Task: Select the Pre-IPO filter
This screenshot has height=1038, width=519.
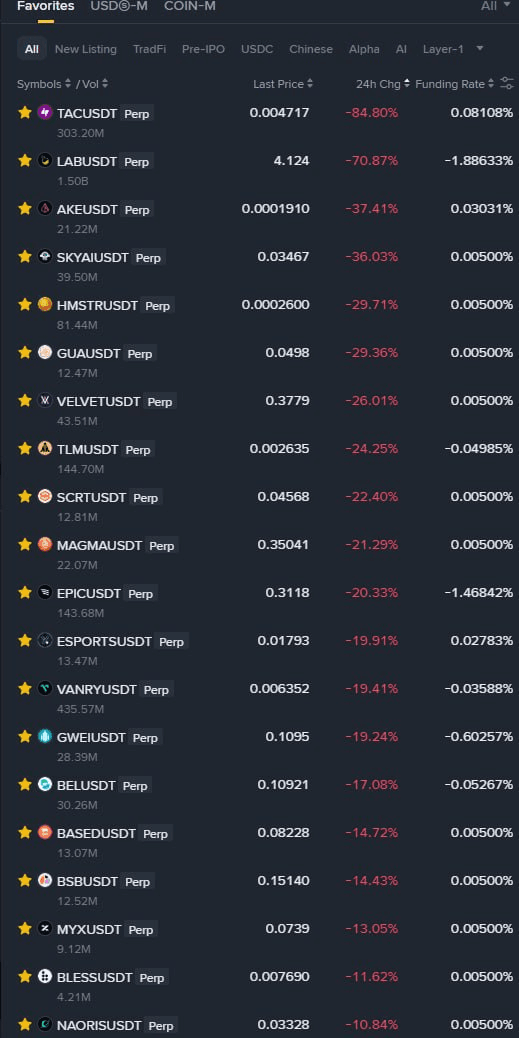Action: [x=203, y=49]
